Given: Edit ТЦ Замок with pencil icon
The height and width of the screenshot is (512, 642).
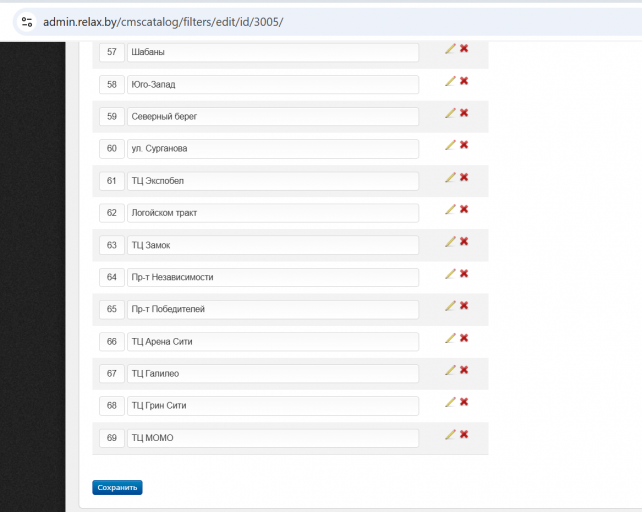Looking at the screenshot, I should coord(450,241).
